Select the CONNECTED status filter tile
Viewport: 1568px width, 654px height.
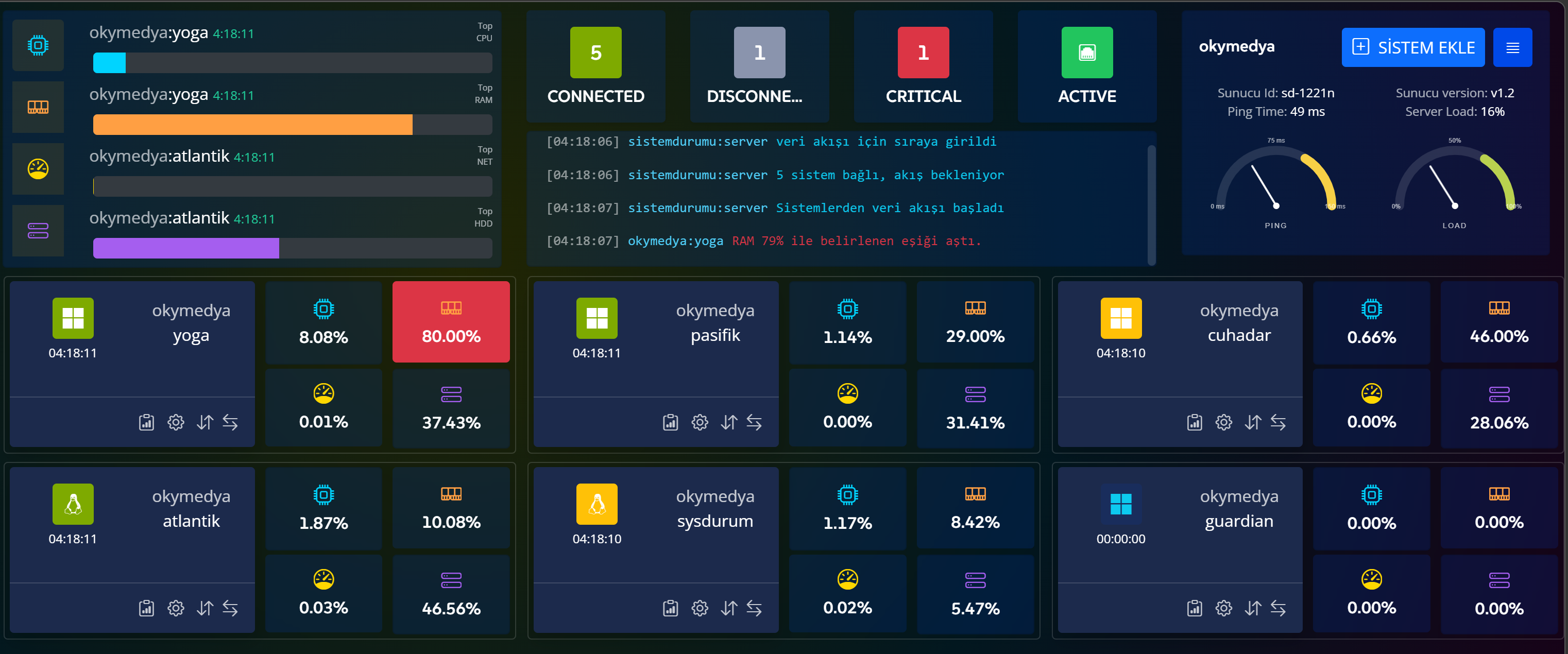[x=595, y=66]
